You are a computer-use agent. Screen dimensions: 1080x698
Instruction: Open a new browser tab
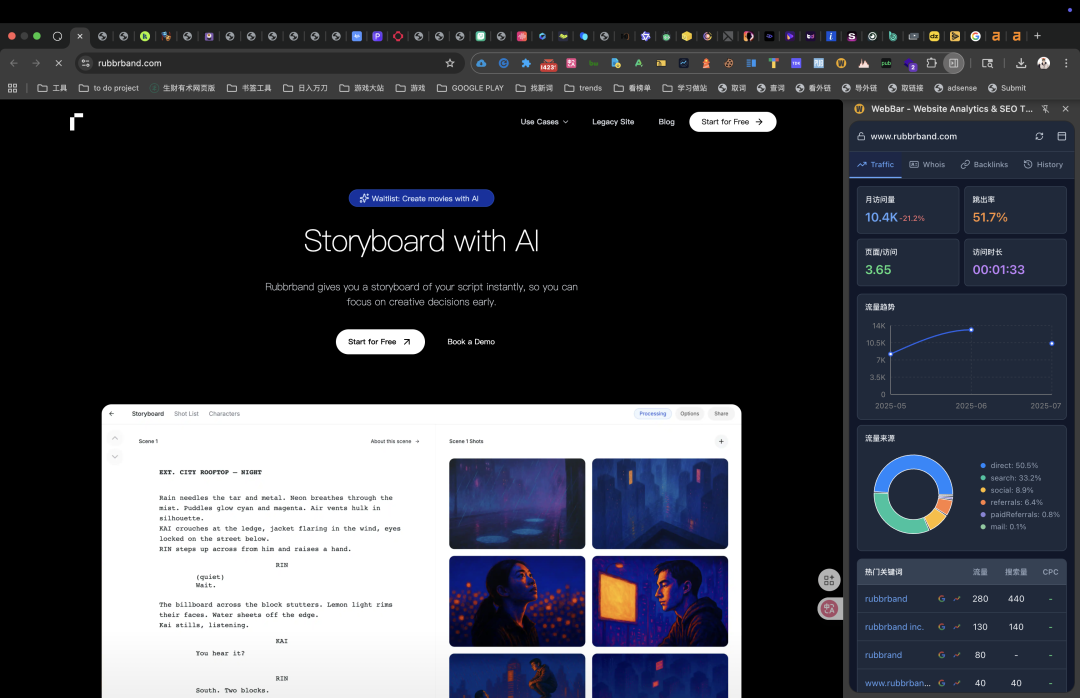(1037, 36)
